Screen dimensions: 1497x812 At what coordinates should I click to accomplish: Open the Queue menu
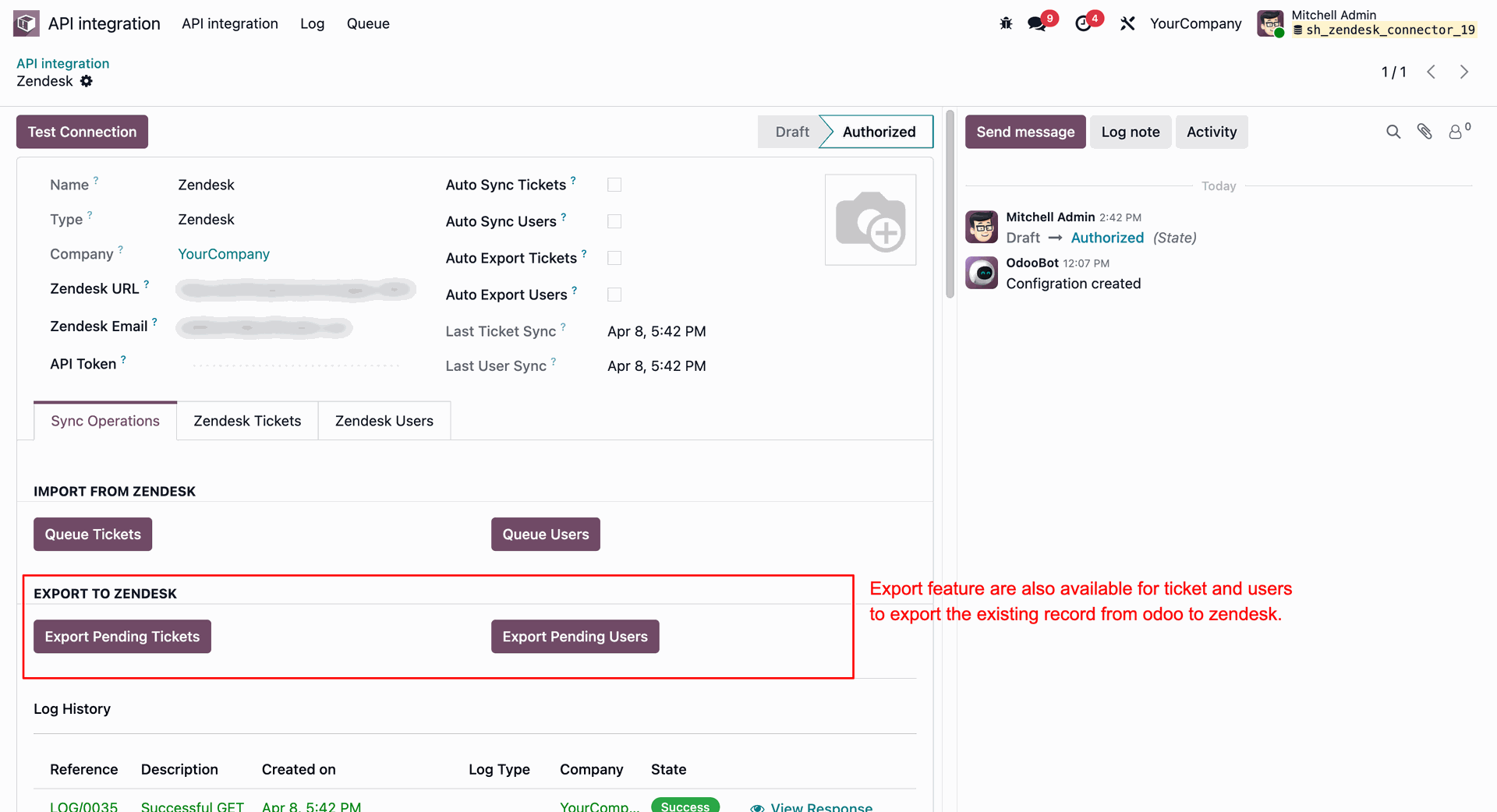pos(368,23)
